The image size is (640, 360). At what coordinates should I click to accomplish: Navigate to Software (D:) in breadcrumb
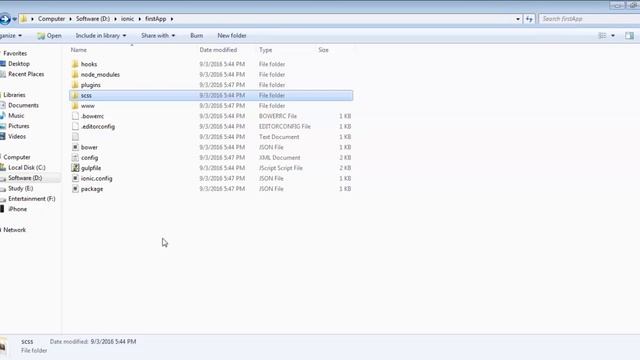point(93,19)
